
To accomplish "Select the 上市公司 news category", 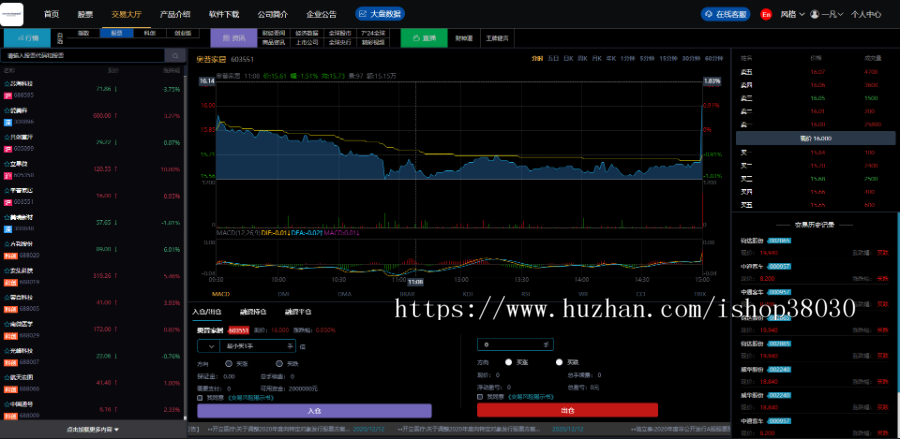I will (306, 42).
